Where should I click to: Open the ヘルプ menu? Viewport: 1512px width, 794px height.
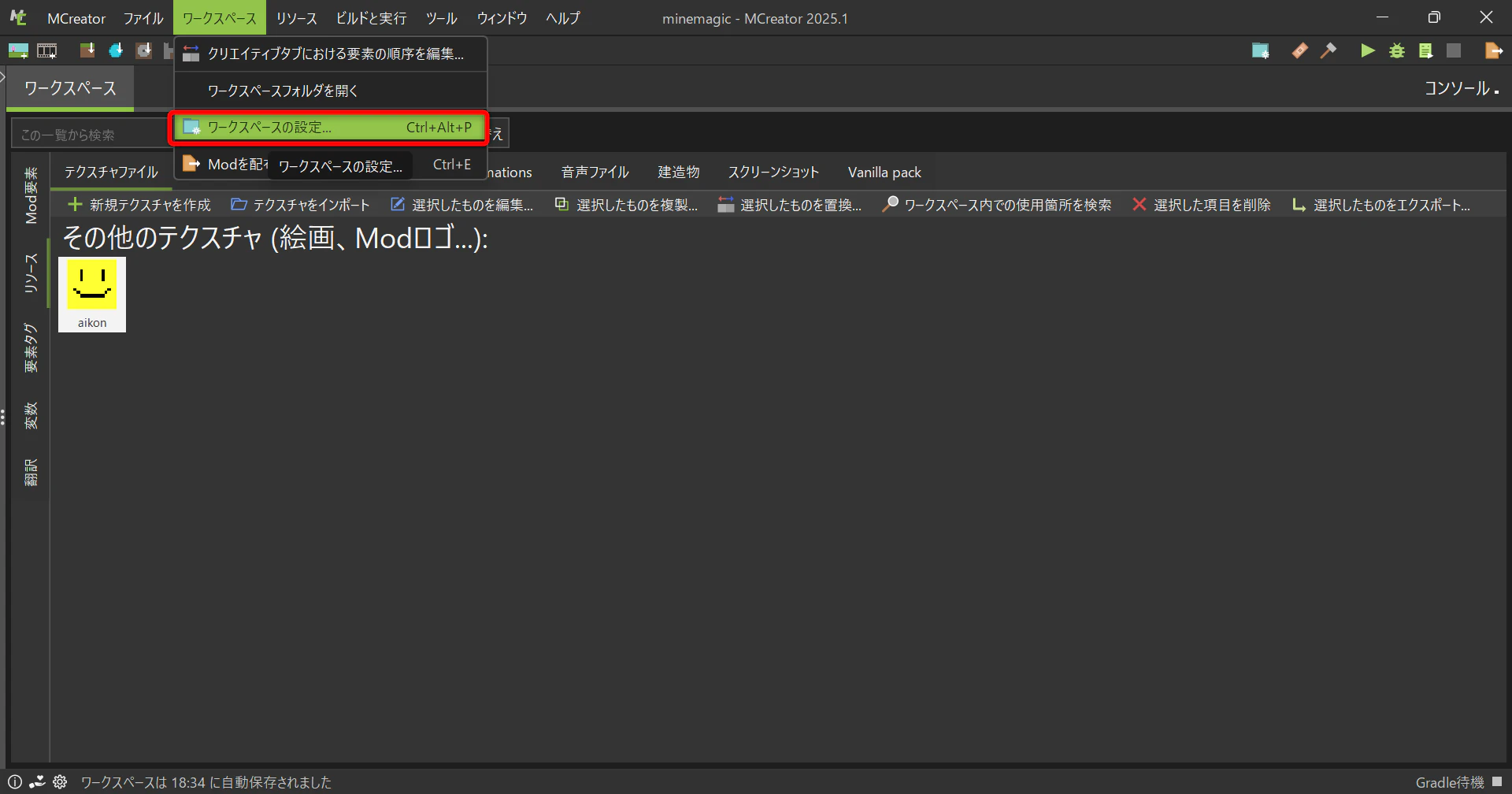[563, 18]
